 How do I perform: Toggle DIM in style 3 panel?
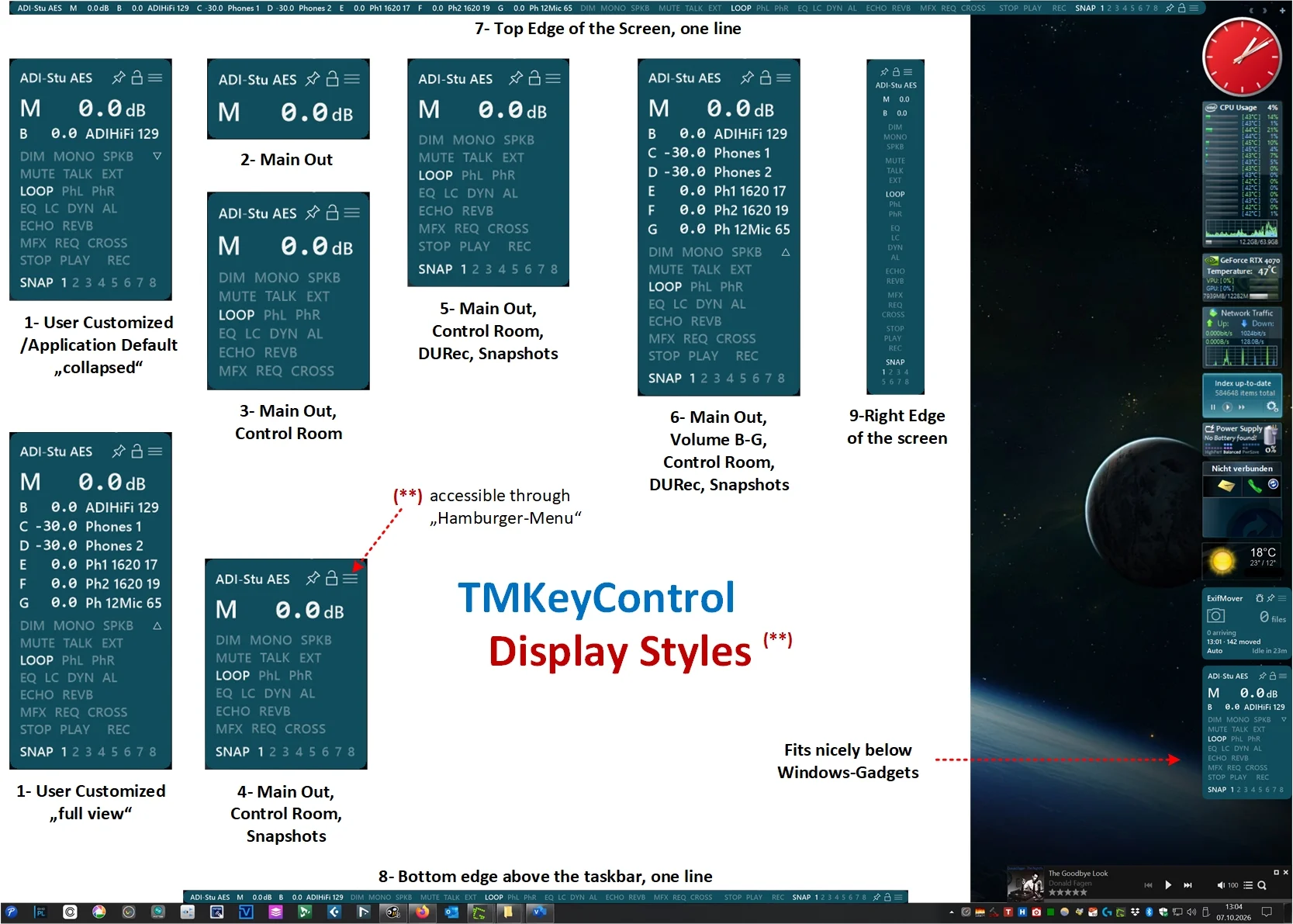(x=232, y=278)
